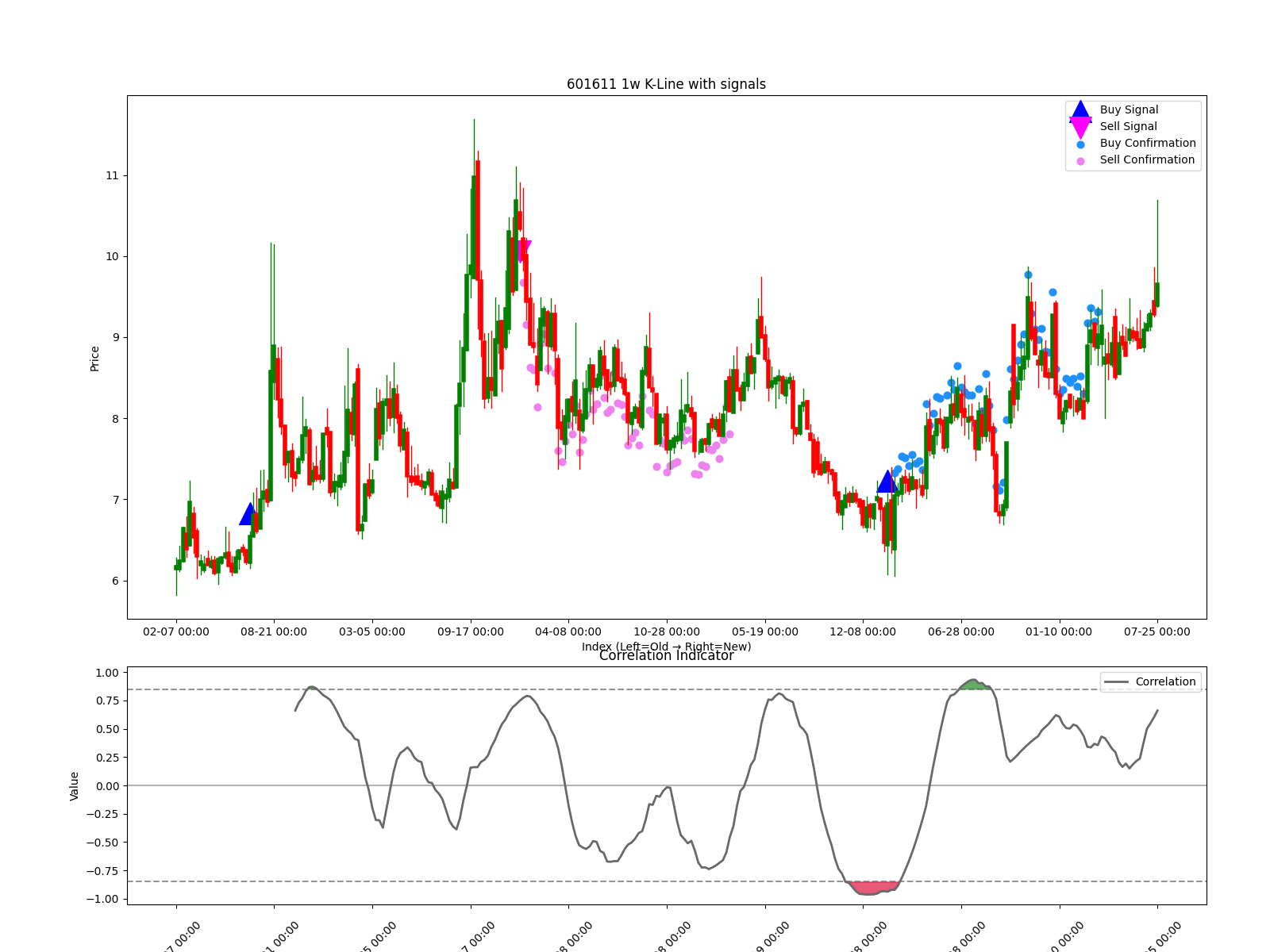1270x952 pixels.
Task: Click the price tick label '9'
Action: coord(115,337)
